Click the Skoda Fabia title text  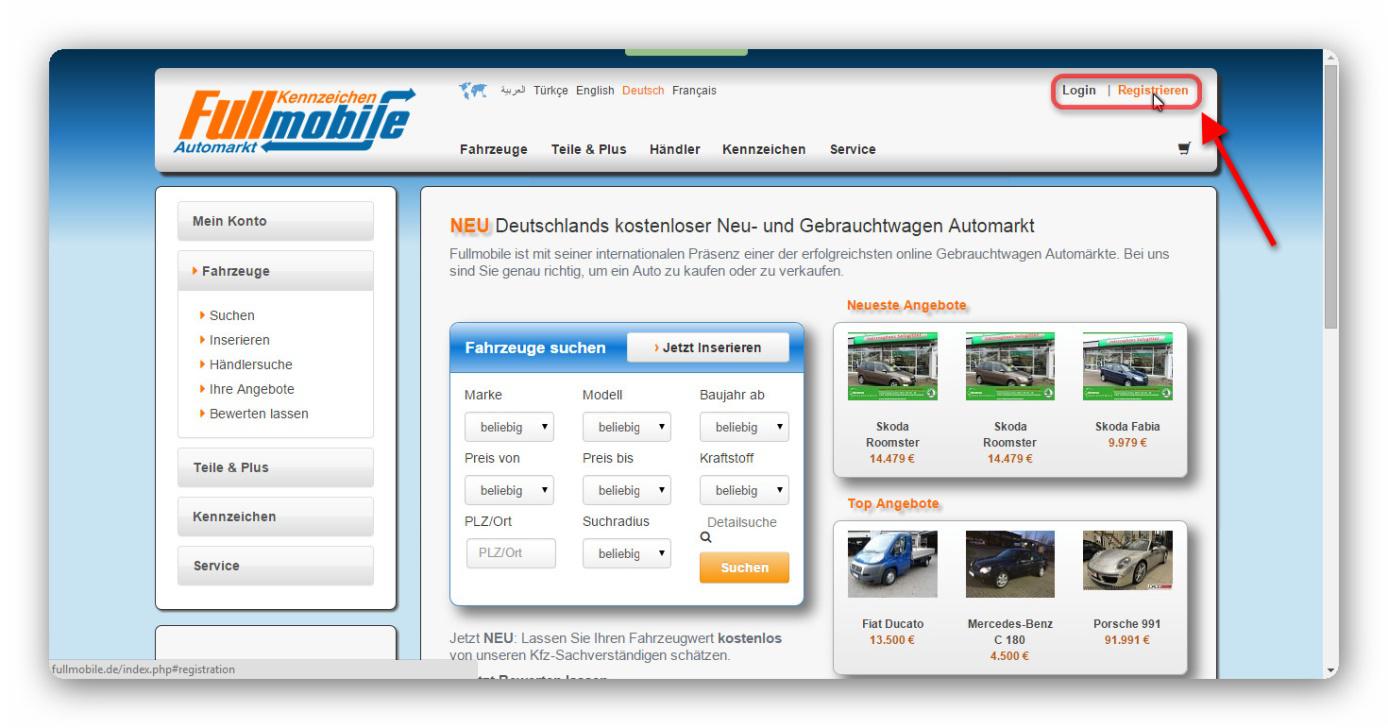click(x=1128, y=426)
